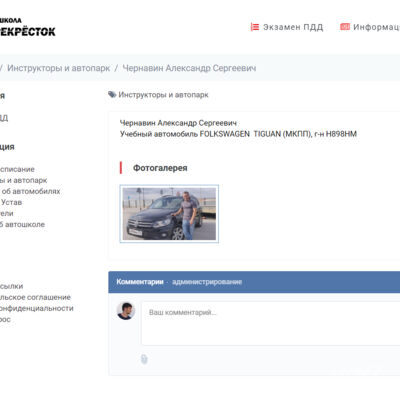Open the пользовательское соглашение sidebar link
Image resolution: width=400 pixels, height=400 pixels.
(x=35, y=297)
